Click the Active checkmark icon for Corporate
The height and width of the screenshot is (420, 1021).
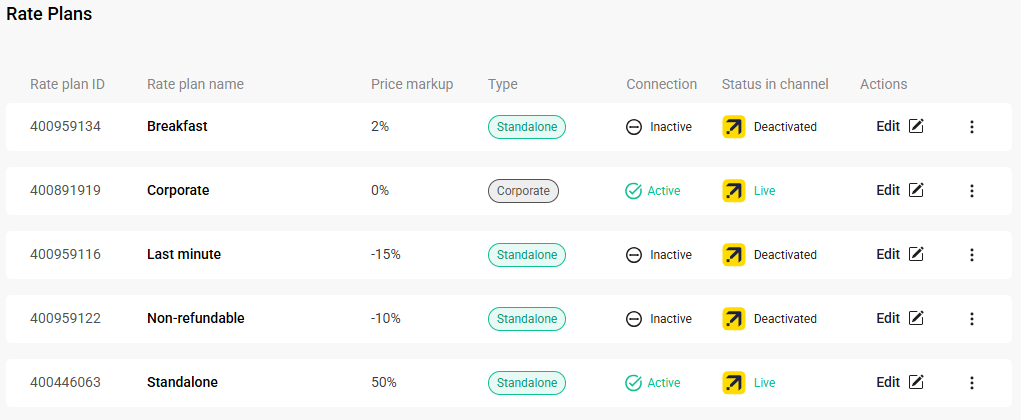(634, 191)
